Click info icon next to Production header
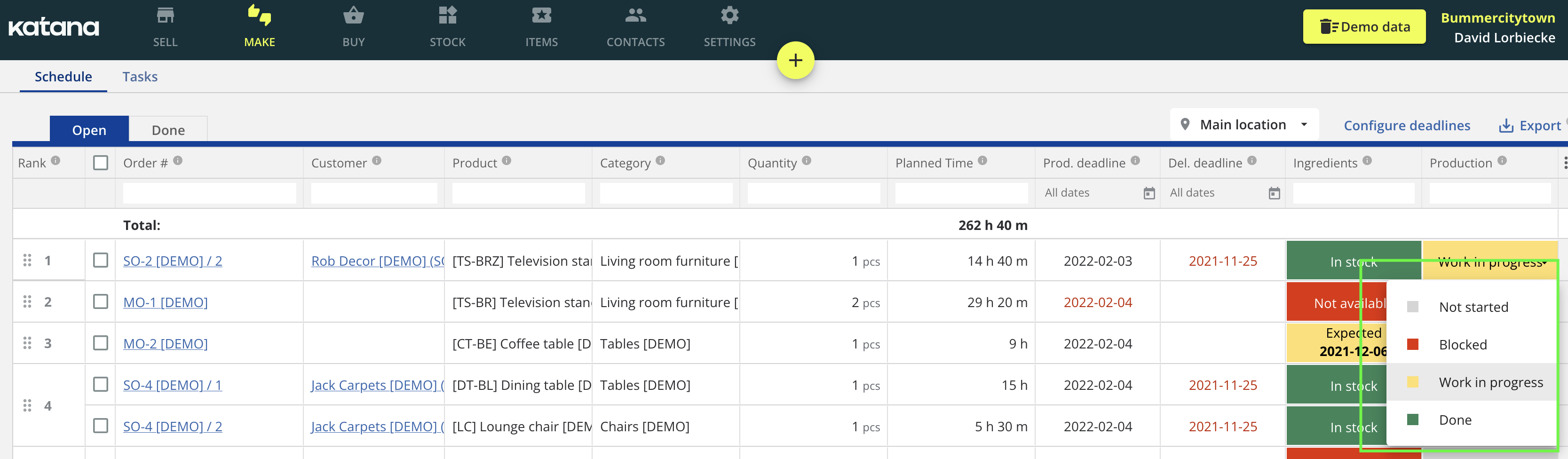This screenshot has width=1568, height=459. click(1502, 161)
